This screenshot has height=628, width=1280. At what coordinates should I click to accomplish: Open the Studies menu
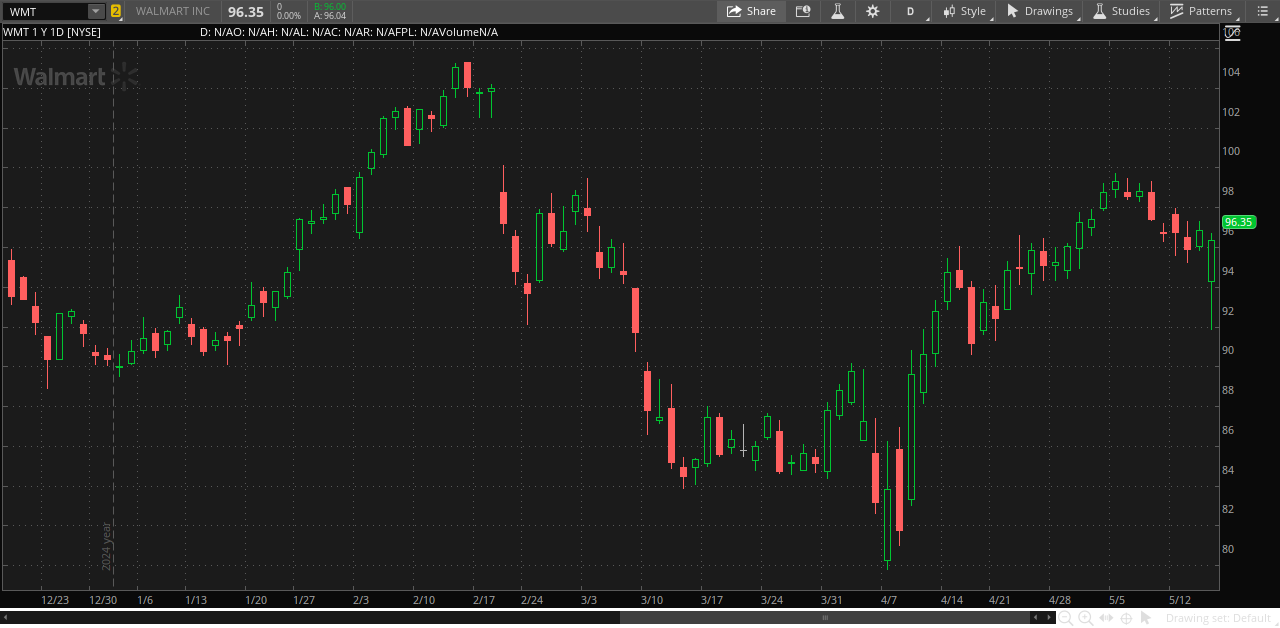pyautogui.click(x=1121, y=11)
